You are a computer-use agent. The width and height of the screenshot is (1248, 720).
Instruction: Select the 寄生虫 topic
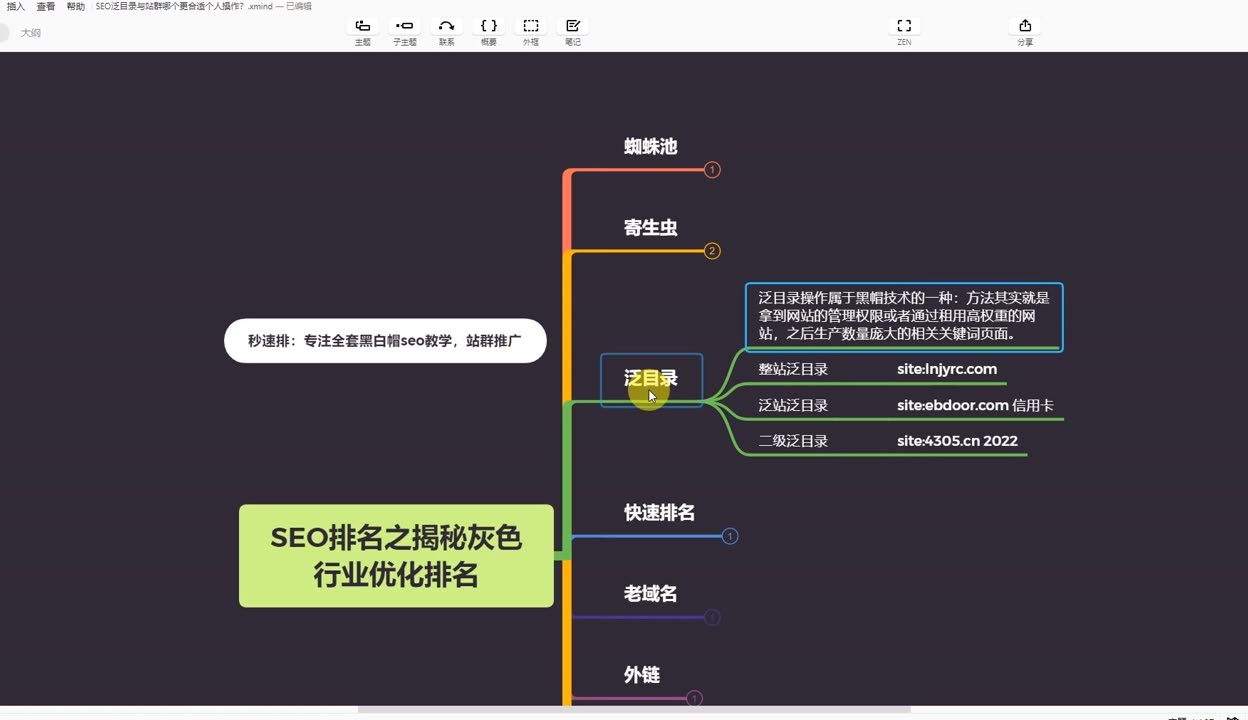point(651,228)
